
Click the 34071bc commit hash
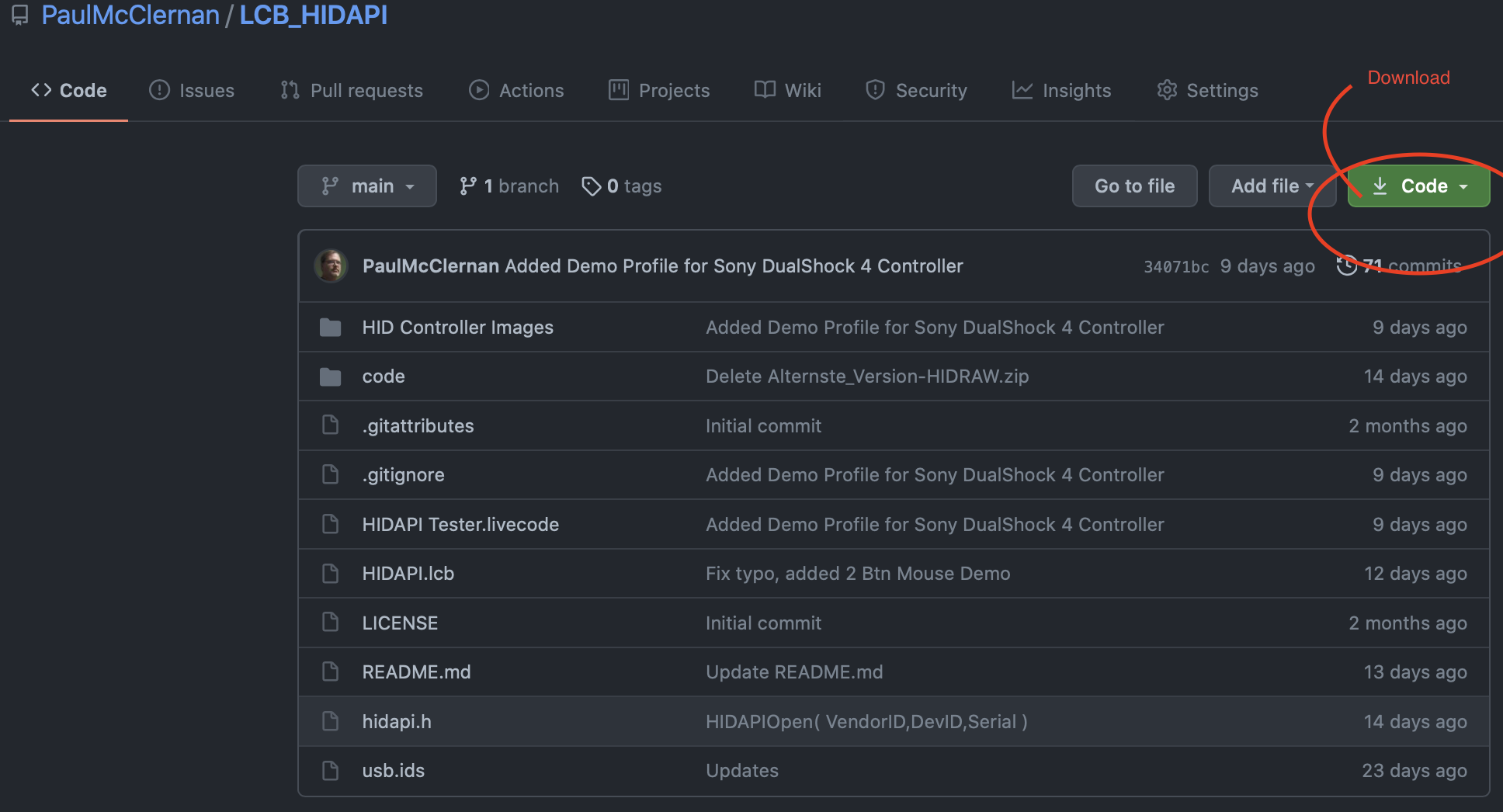pyautogui.click(x=1176, y=266)
